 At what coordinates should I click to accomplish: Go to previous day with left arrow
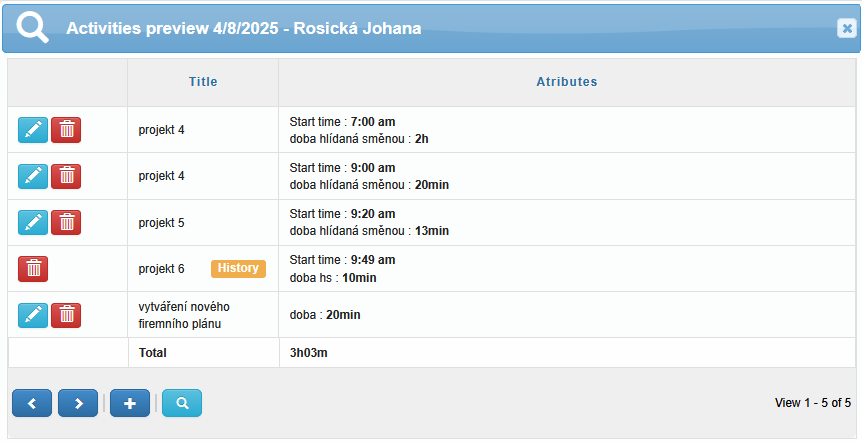tap(32, 403)
